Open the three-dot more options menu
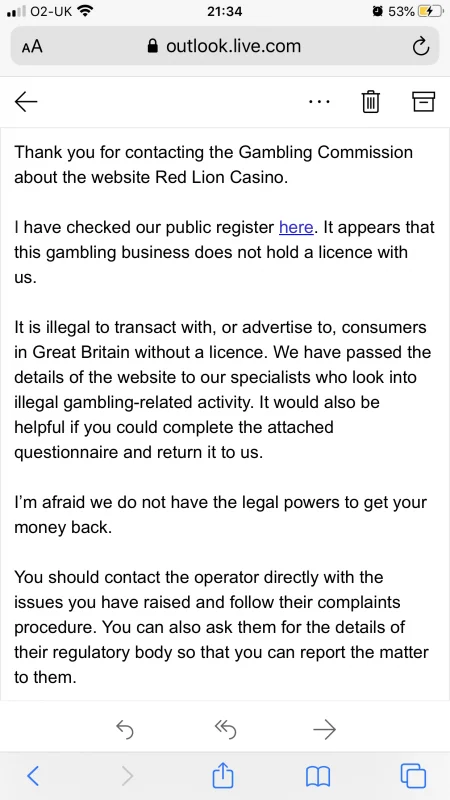 pyautogui.click(x=319, y=102)
